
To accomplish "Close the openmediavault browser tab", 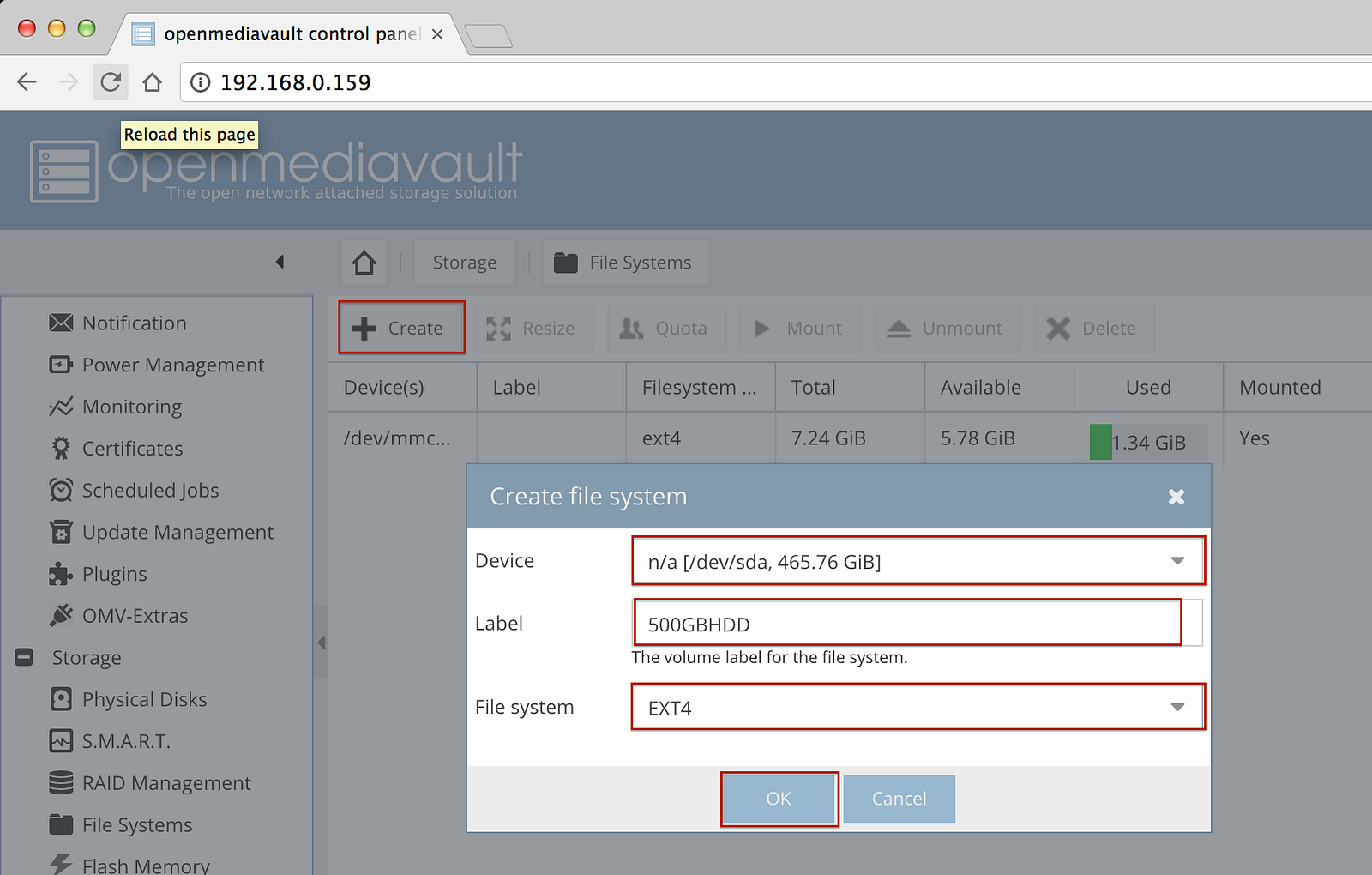I will click(x=437, y=34).
